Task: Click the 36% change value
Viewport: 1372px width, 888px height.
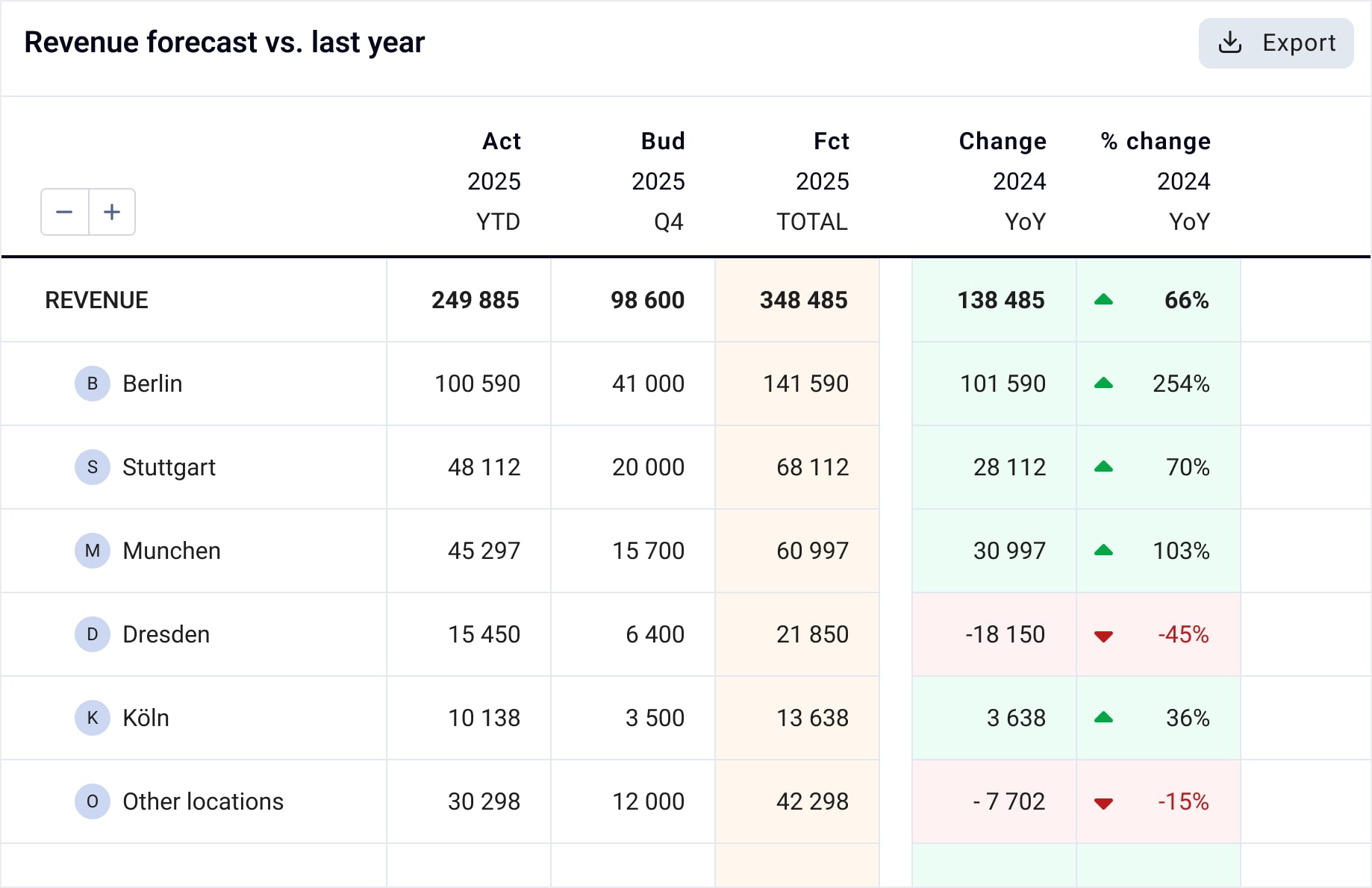Action: [x=1188, y=718]
